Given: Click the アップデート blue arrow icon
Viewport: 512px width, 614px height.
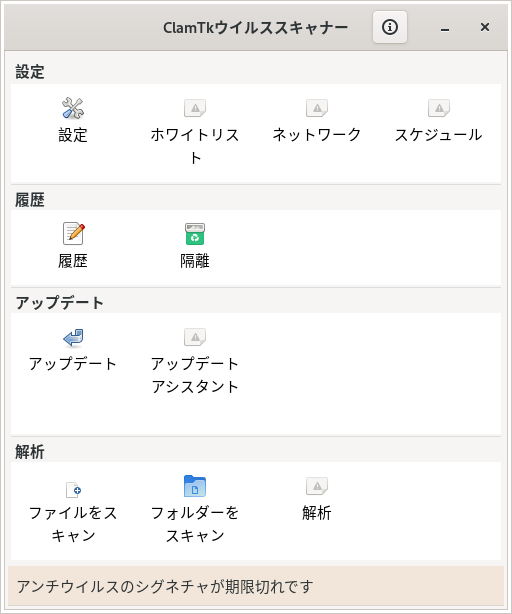Looking at the screenshot, I should [x=73, y=338].
